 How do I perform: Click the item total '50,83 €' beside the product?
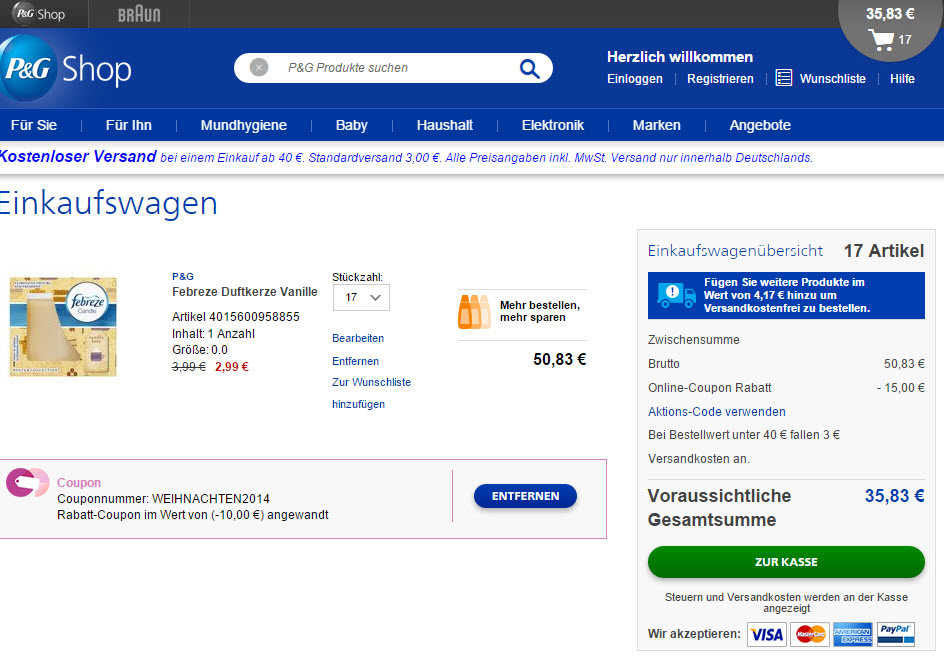(559, 359)
